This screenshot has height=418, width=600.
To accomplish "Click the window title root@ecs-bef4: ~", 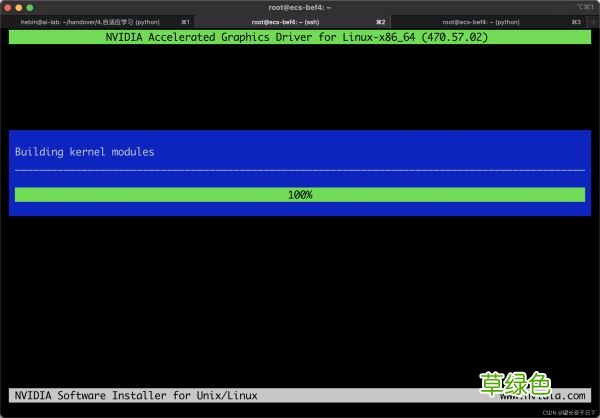I will 299,7.
